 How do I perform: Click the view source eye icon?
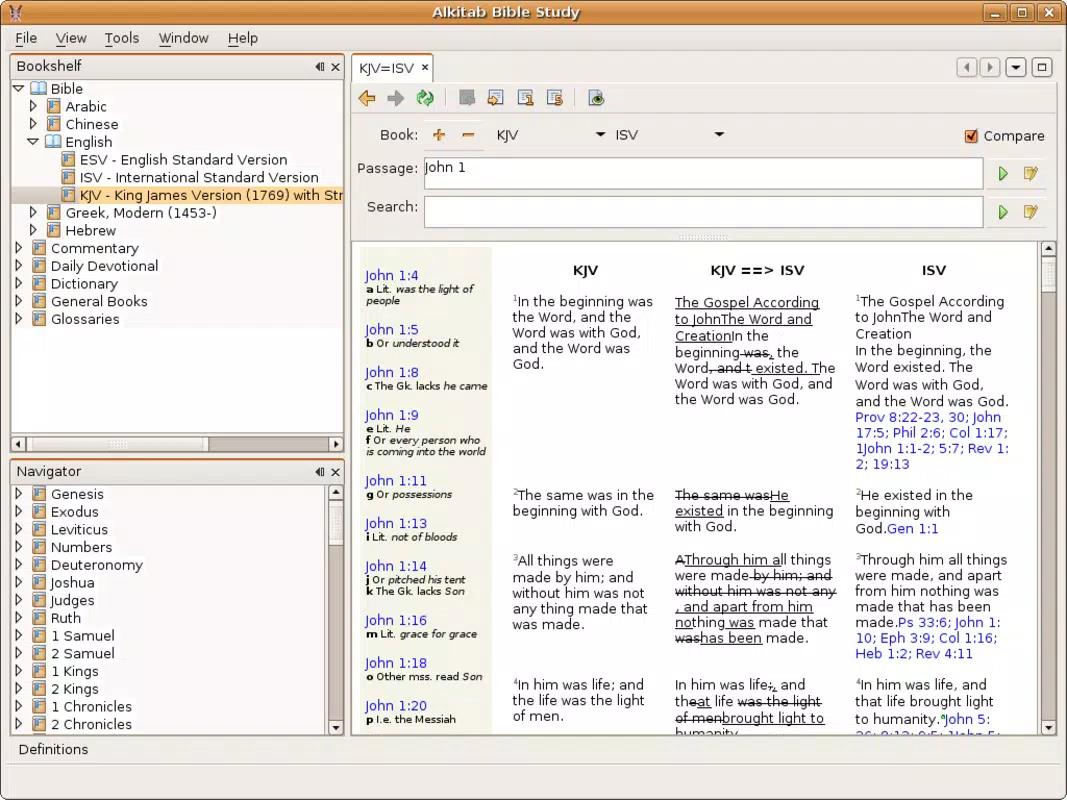click(x=596, y=99)
